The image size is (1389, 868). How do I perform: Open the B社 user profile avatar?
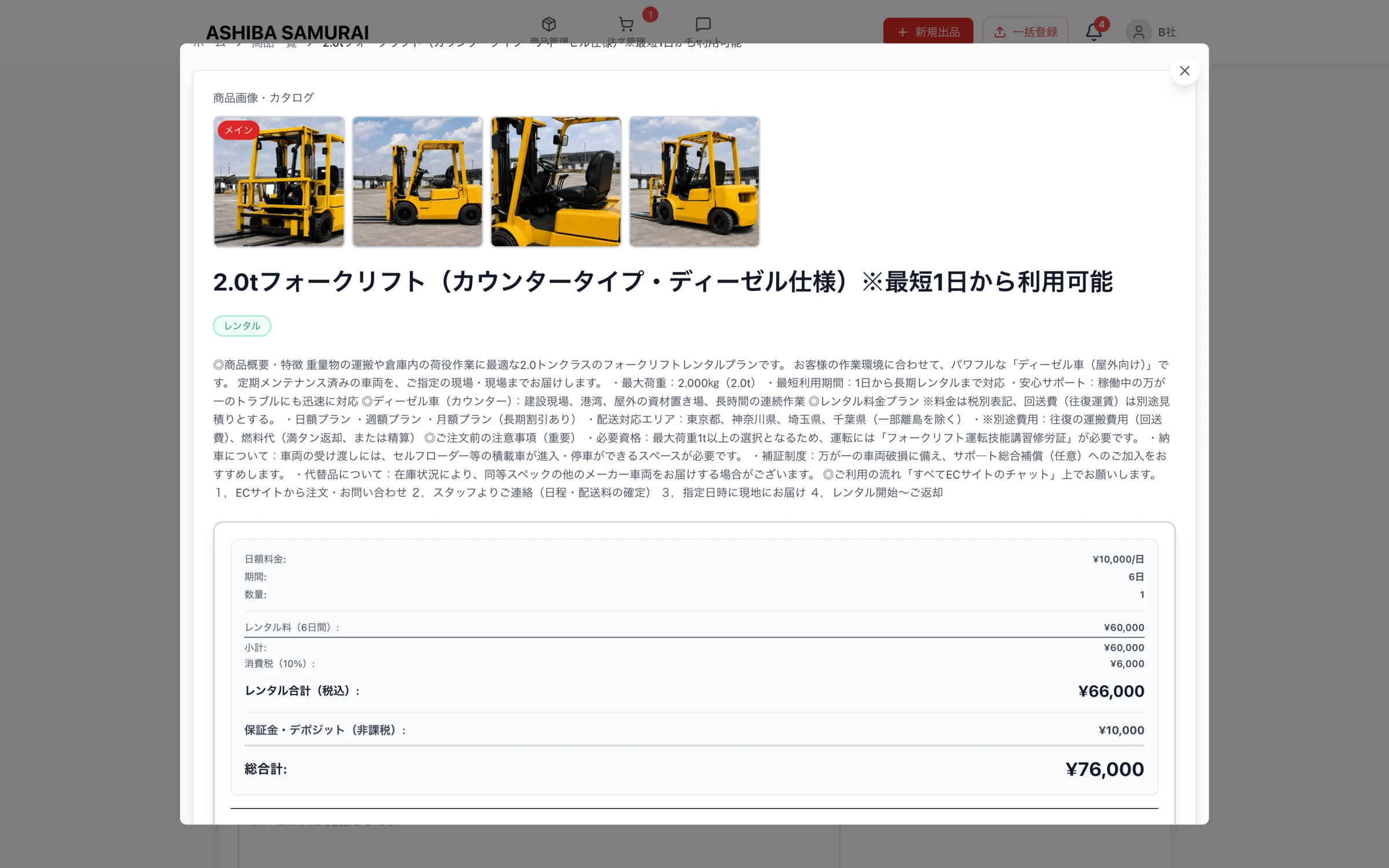pyautogui.click(x=1138, y=32)
